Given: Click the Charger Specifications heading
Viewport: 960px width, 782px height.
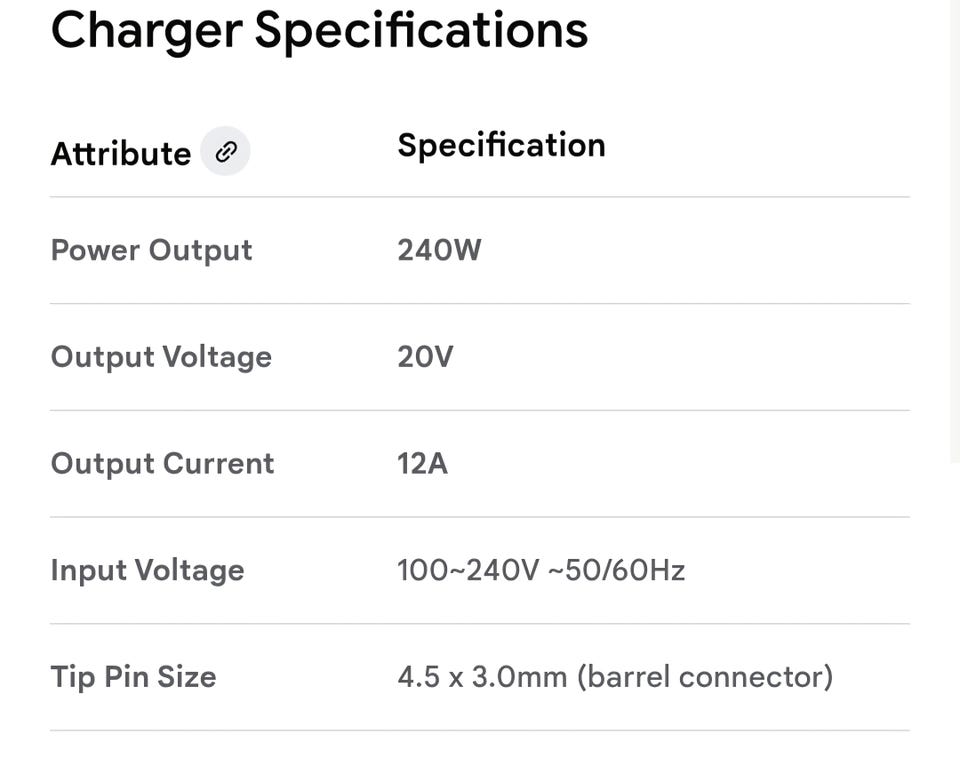Looking at the screenshot, I should [x=319, y=30].
